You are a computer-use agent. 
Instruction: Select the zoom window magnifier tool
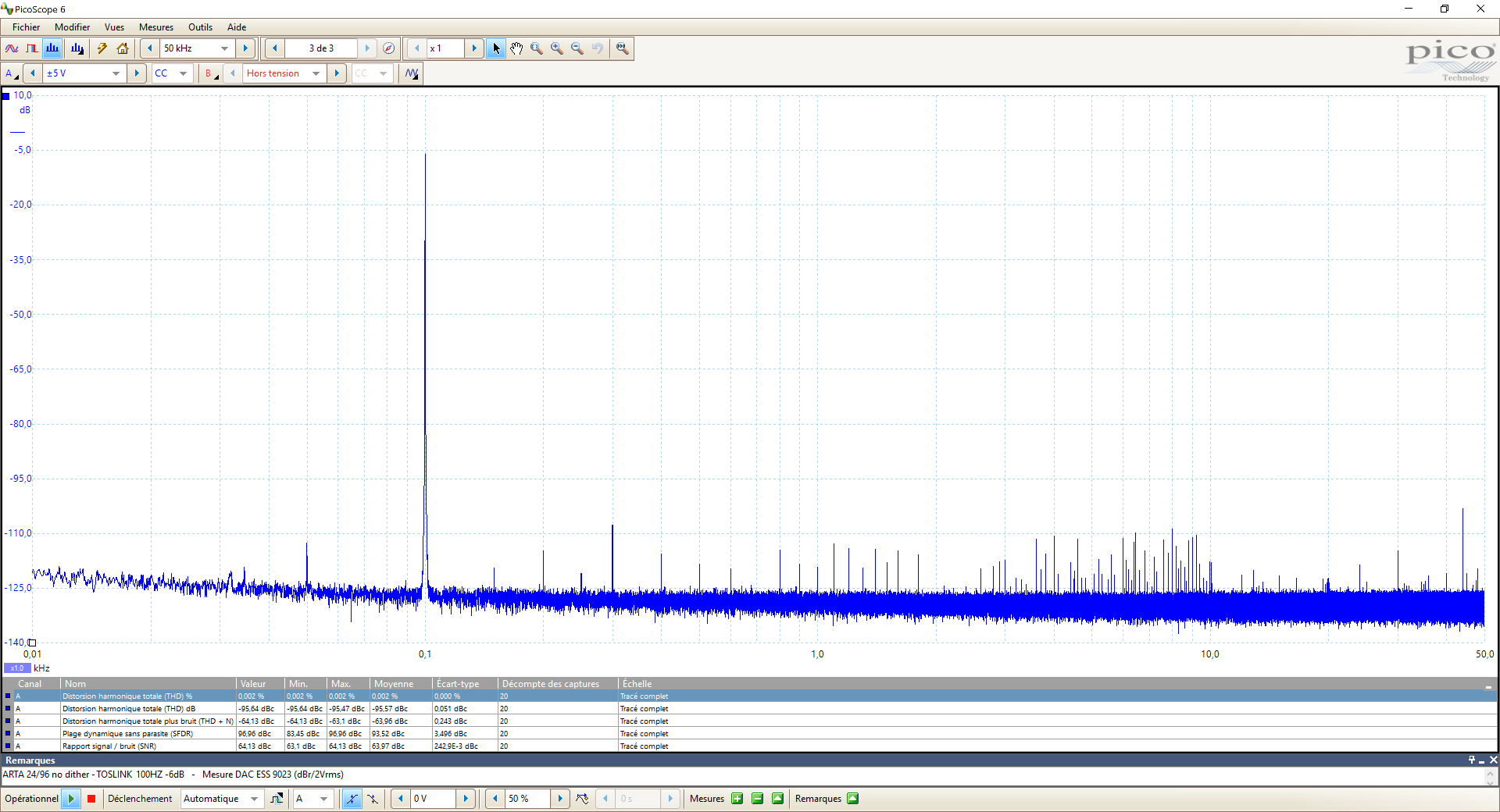coord(537,48)
